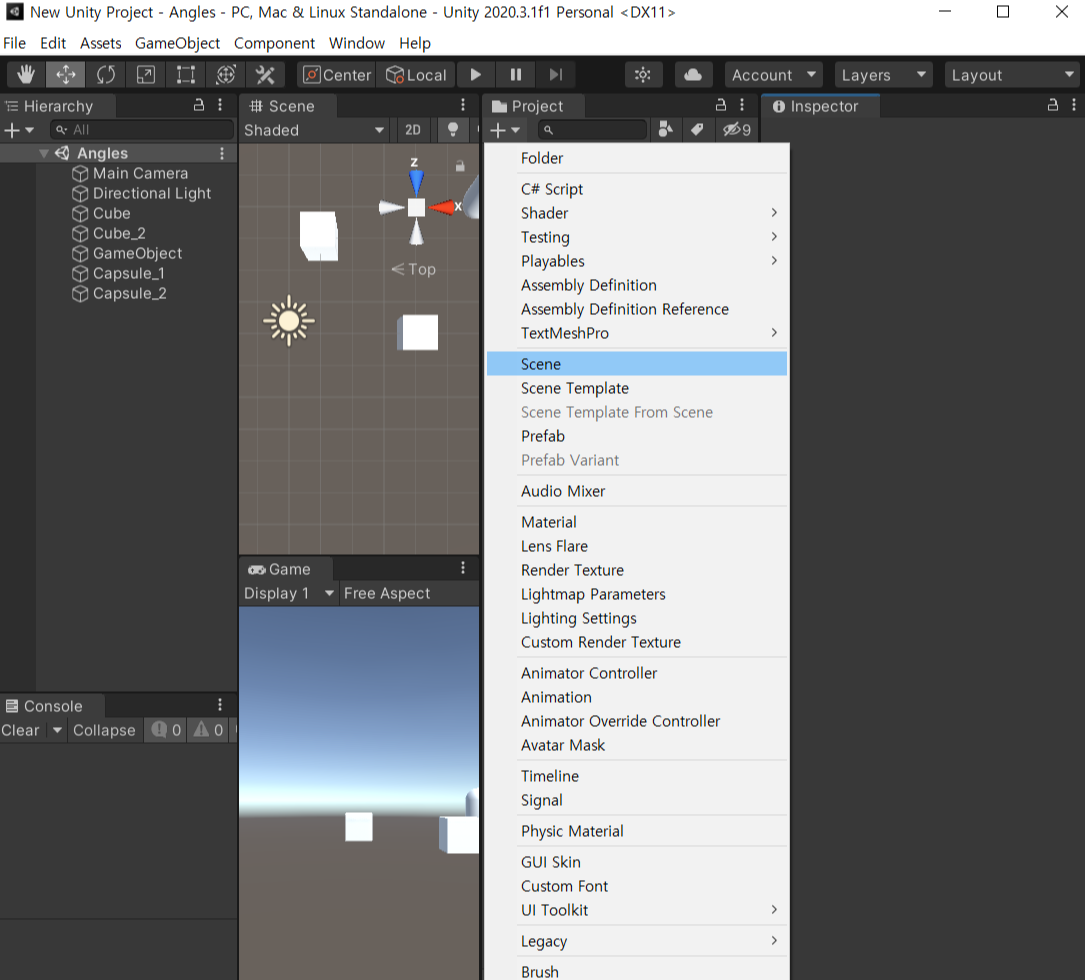This screenshot has height=980, width=1085.
Task: Toggle console warning messages filter
Action: pos(208,730)
